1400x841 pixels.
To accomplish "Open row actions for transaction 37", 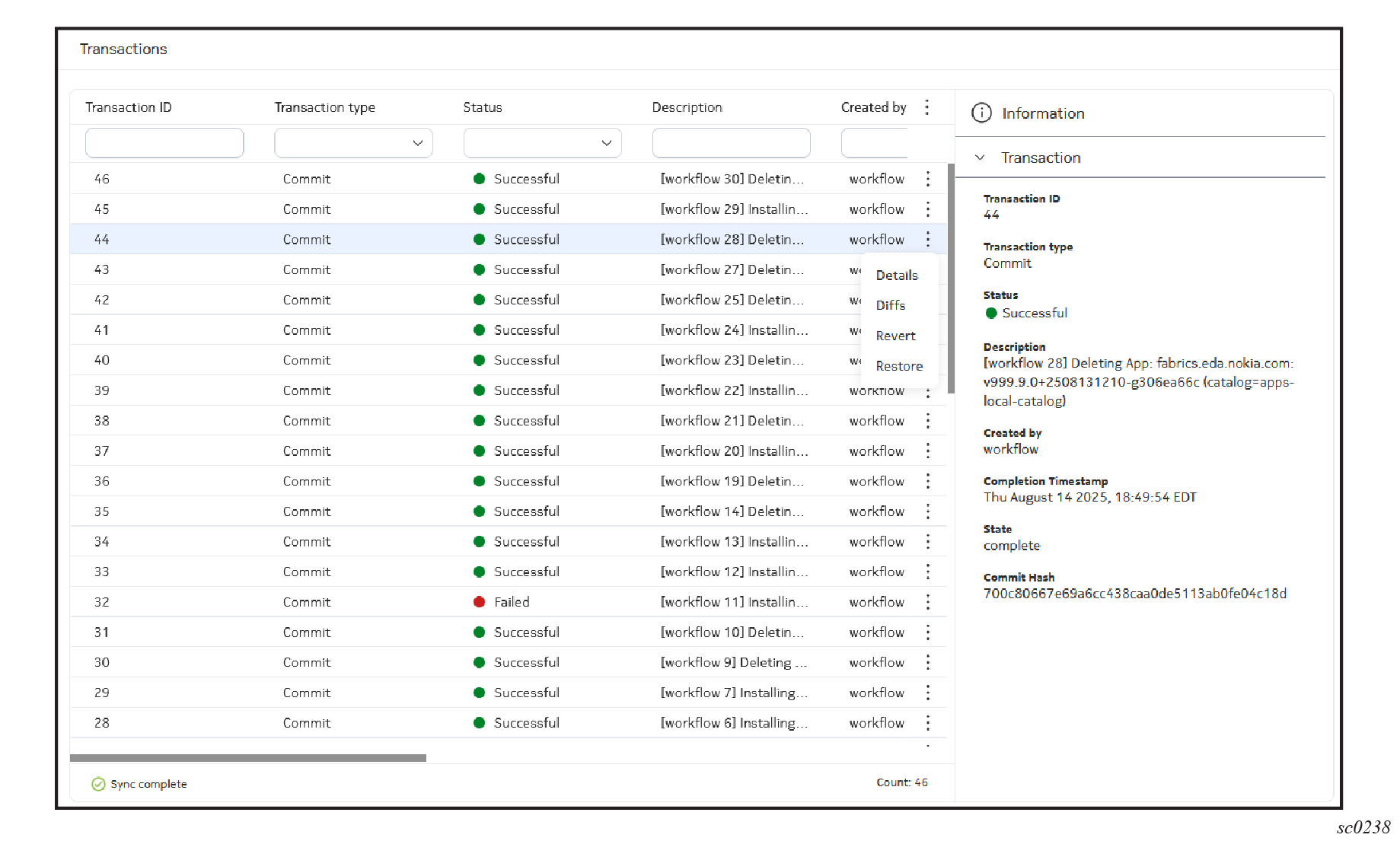I will pyautogui.click(x=927, y=451).
